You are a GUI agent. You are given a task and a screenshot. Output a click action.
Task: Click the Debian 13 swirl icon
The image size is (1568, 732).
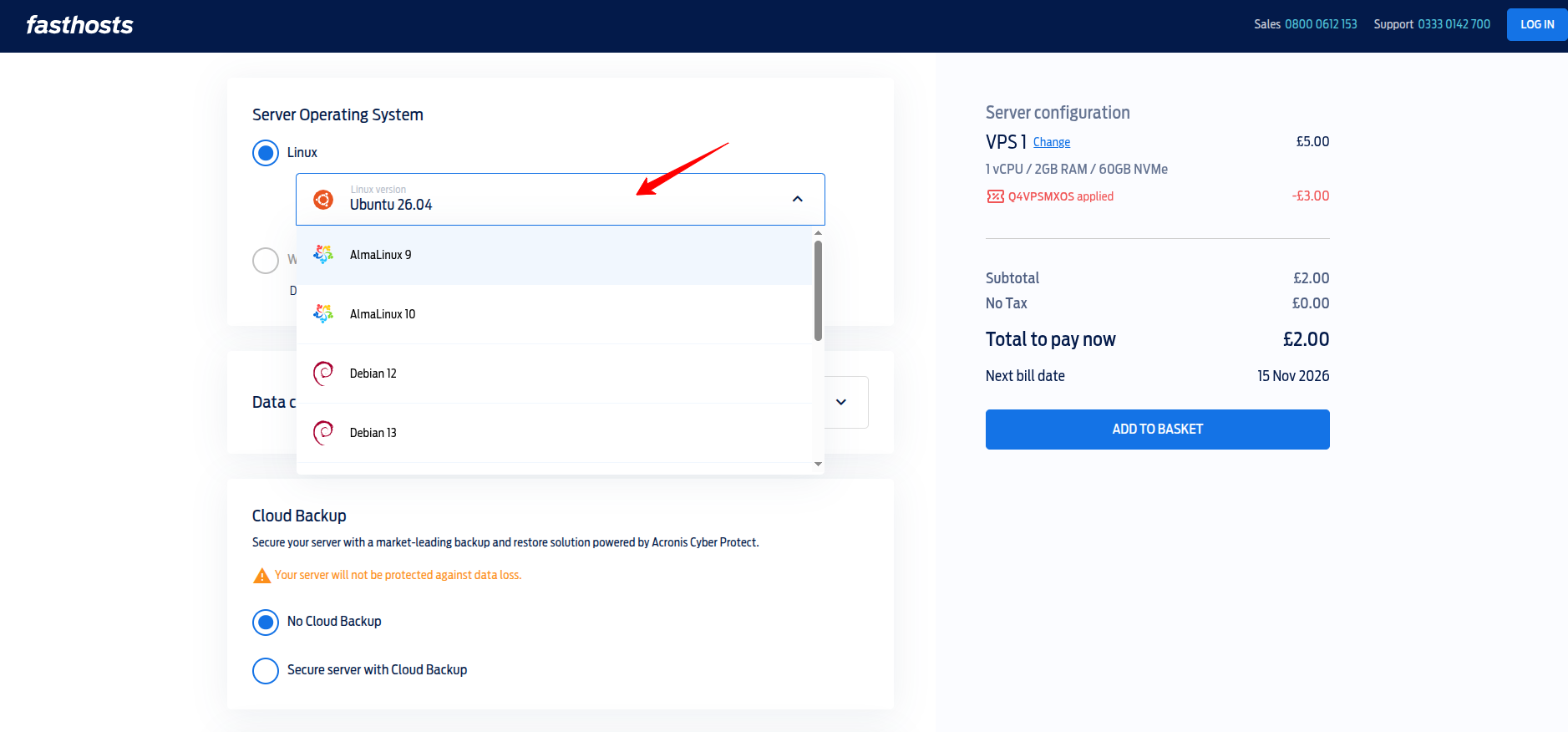323,433
